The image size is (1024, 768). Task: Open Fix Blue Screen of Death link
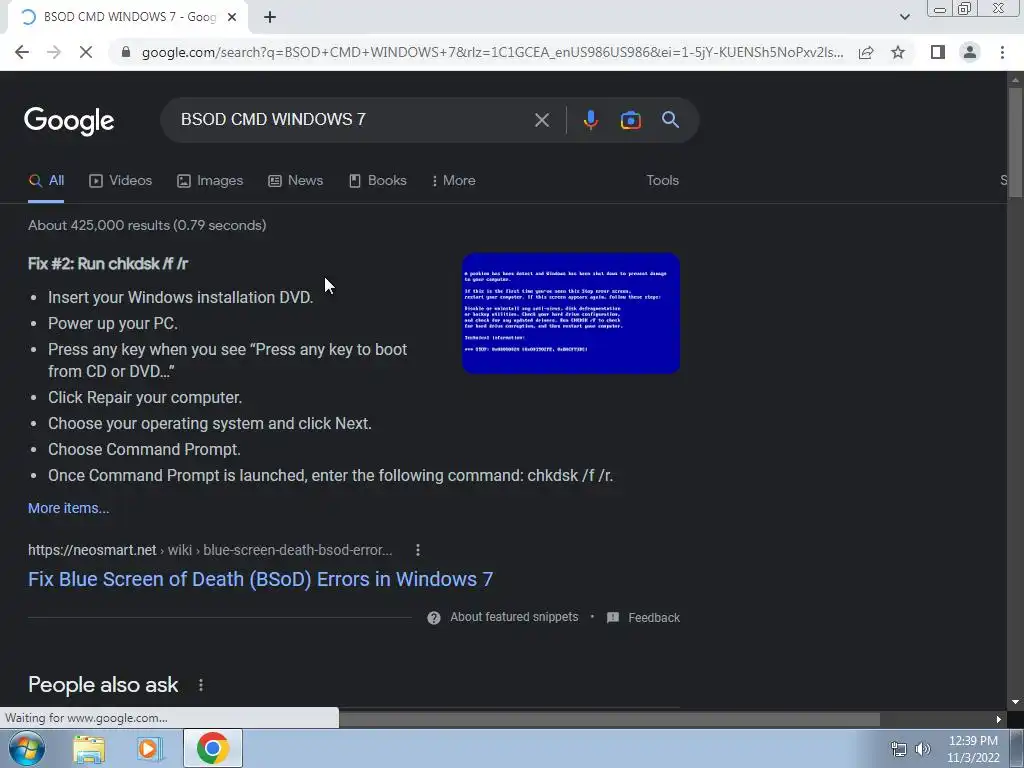tap(261, 579)
